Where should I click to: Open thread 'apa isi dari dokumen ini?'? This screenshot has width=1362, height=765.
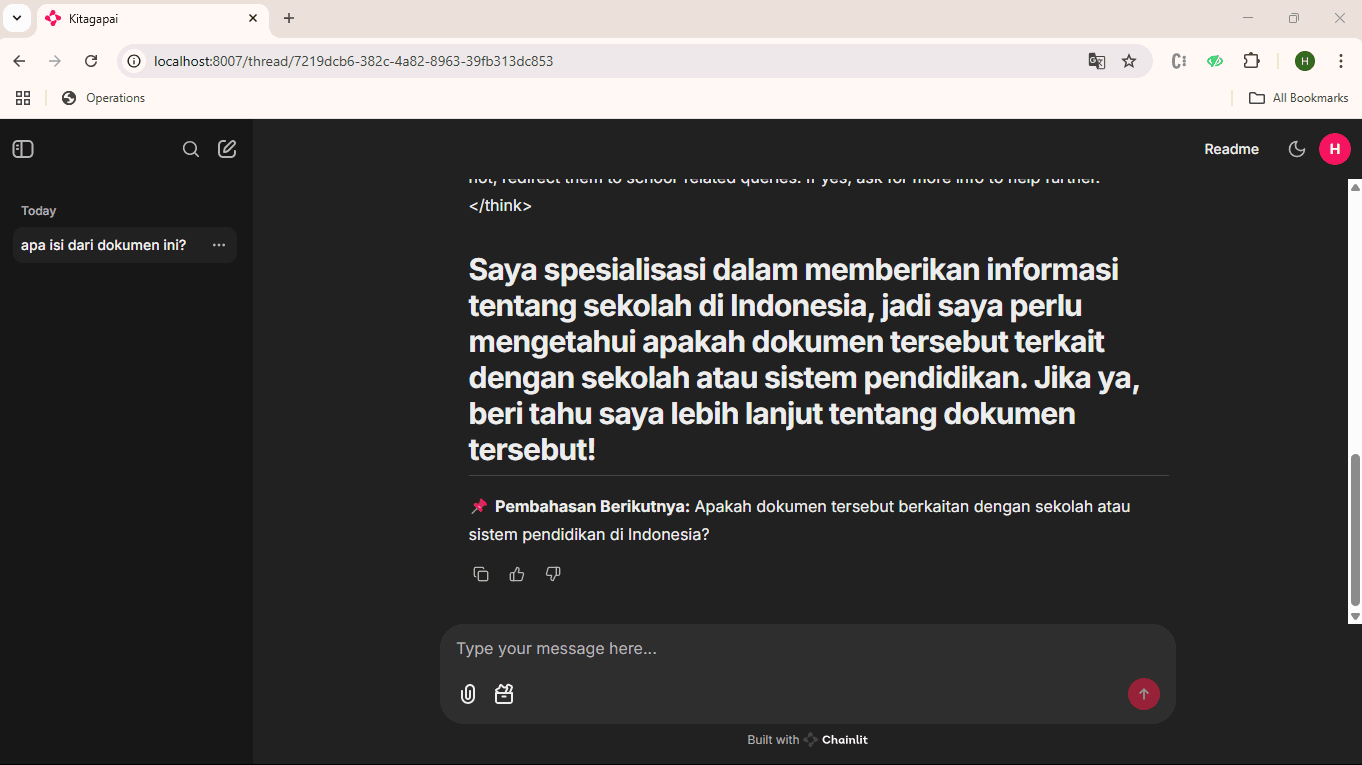(104, 245)
